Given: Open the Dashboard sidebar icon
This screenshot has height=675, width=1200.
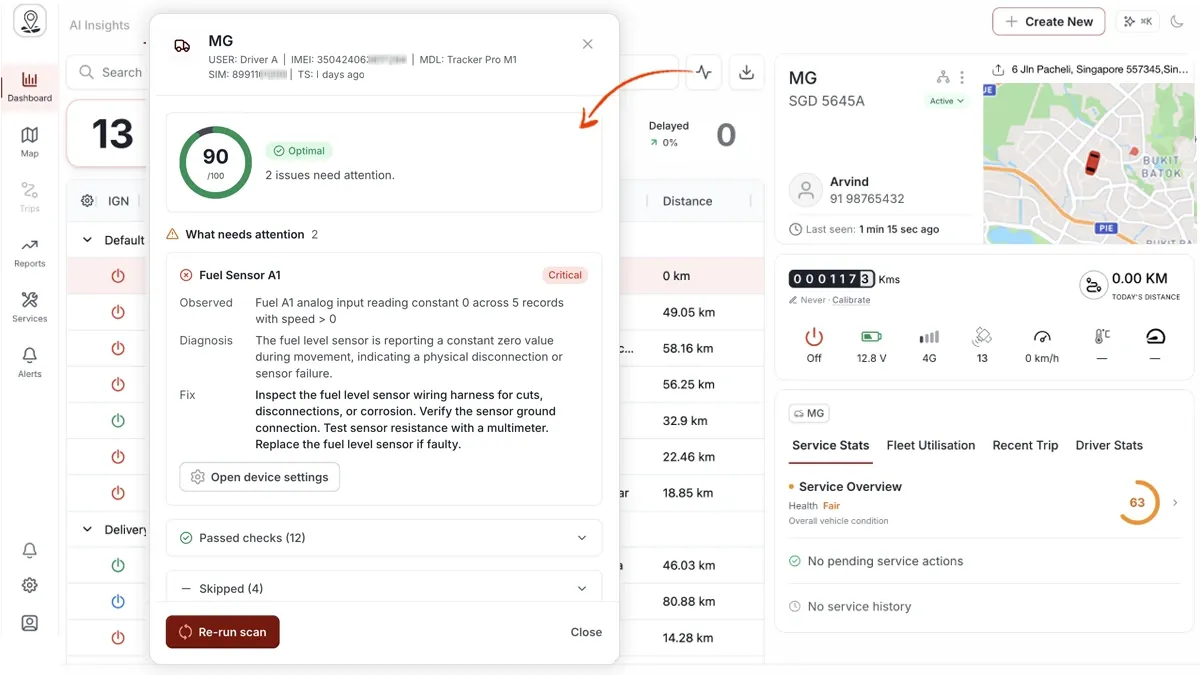Looking at the screenshot, I should 30,86.
